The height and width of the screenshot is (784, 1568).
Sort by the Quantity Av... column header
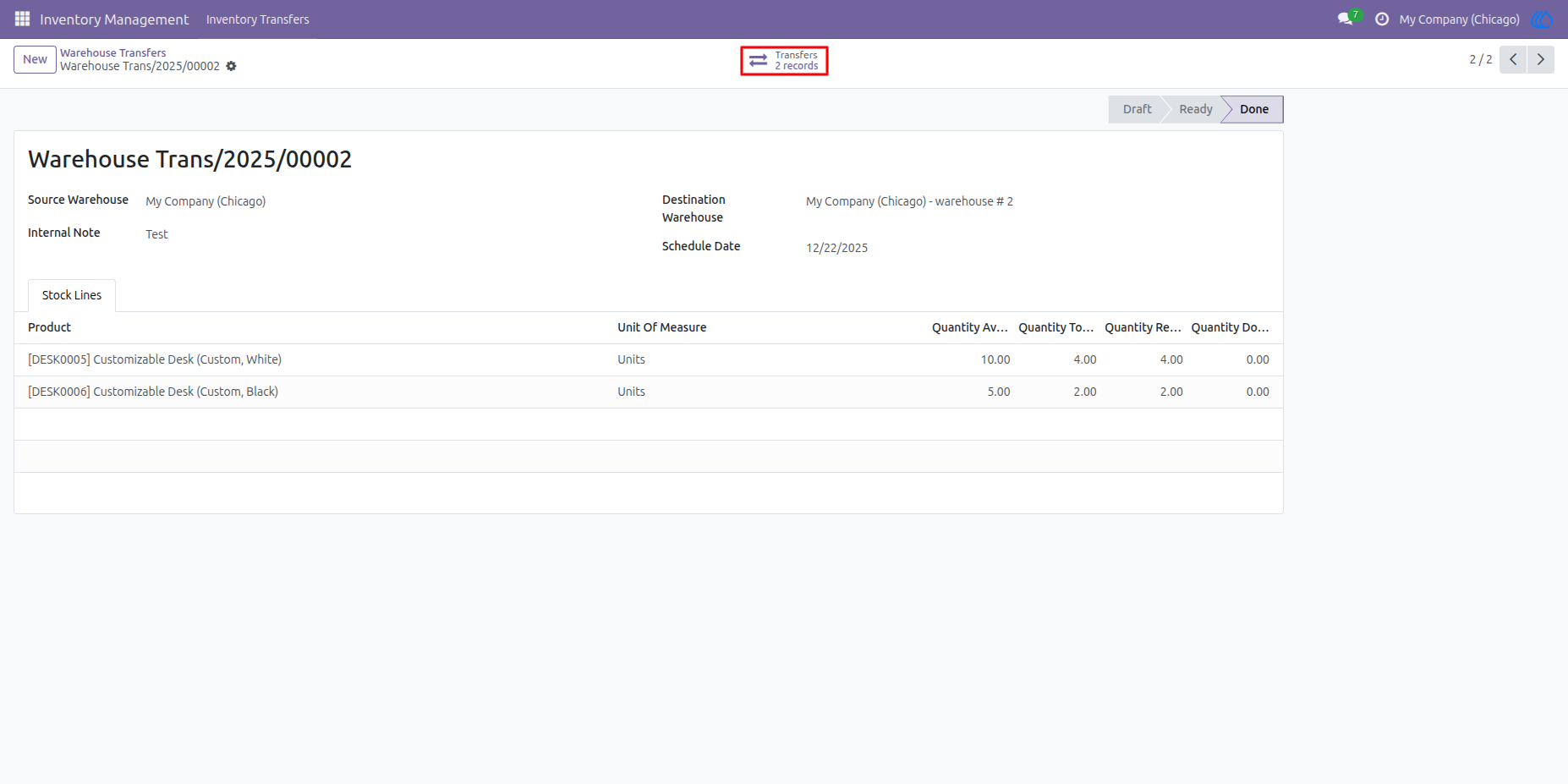[x=969, y=327]
